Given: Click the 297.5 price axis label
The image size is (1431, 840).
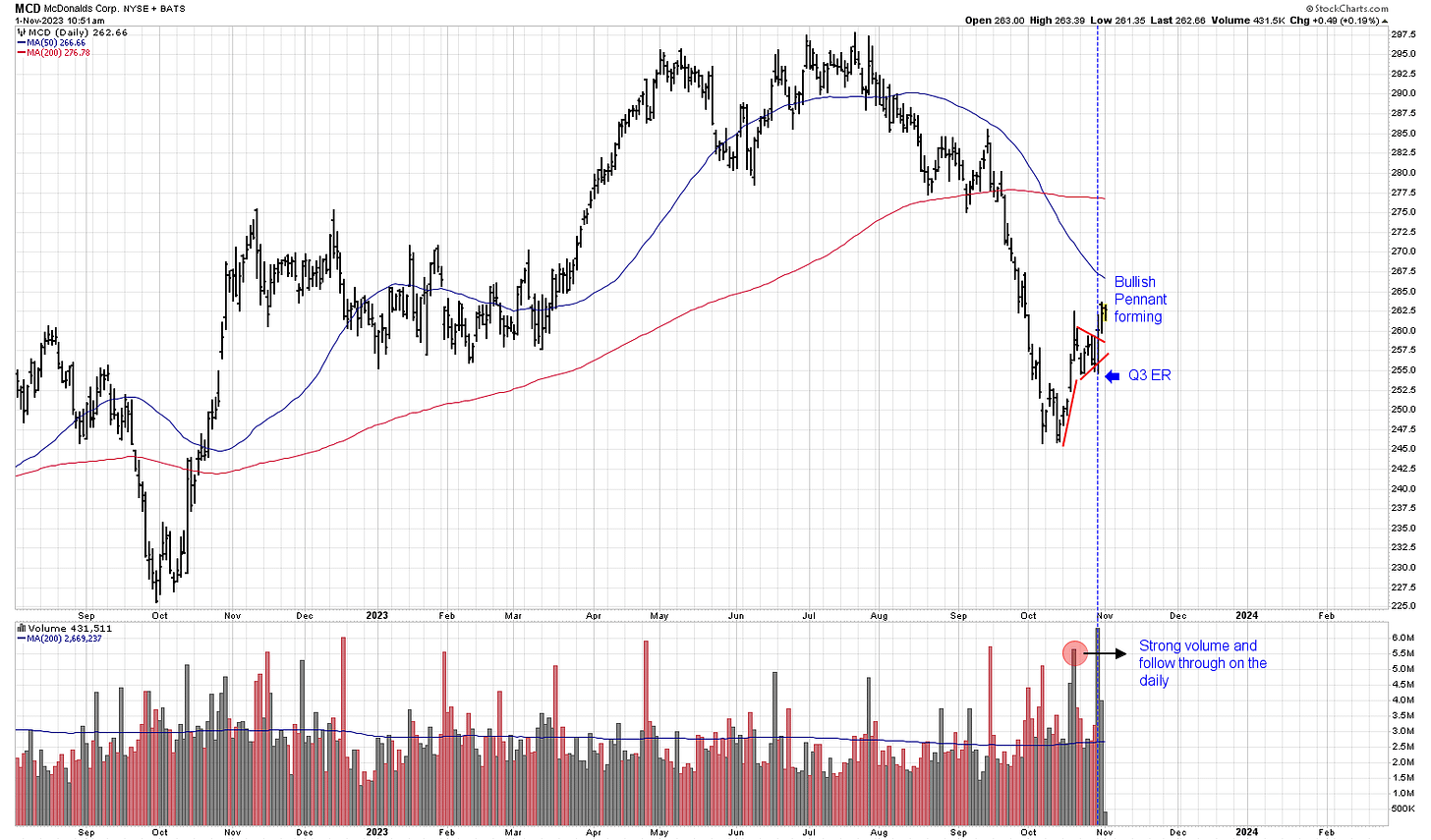Looking at the screenshot, I should [x=1403, y=33].
